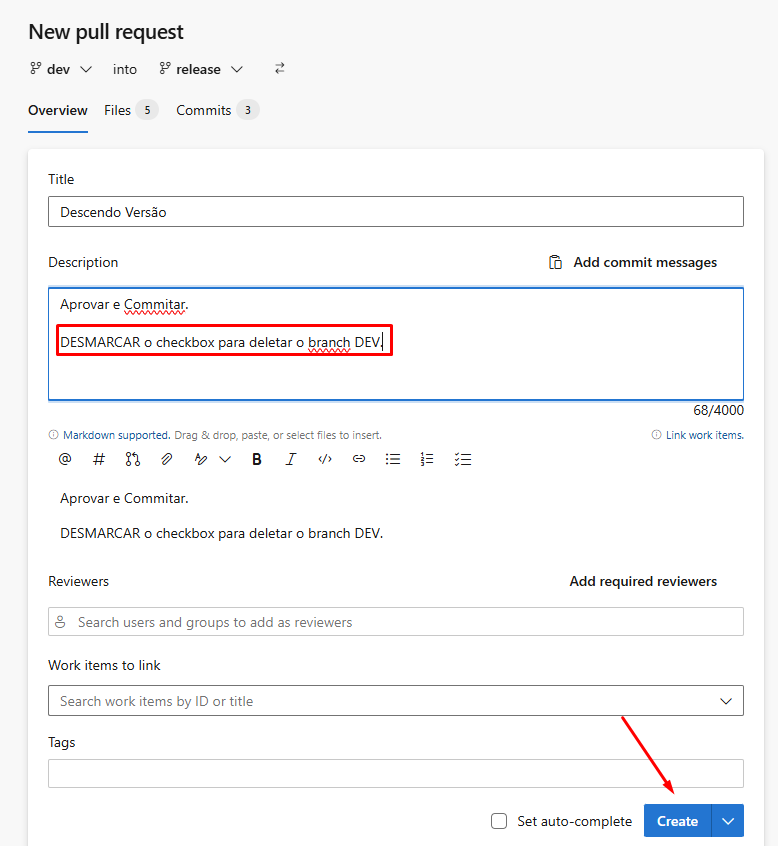
Task: Click the preview text 'Aprovar e Commitar.'
Action: coord(124,499)
